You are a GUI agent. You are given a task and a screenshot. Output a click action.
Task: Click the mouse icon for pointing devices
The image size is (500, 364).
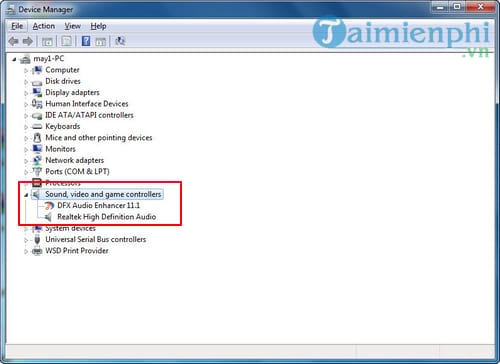coord(37,138)
